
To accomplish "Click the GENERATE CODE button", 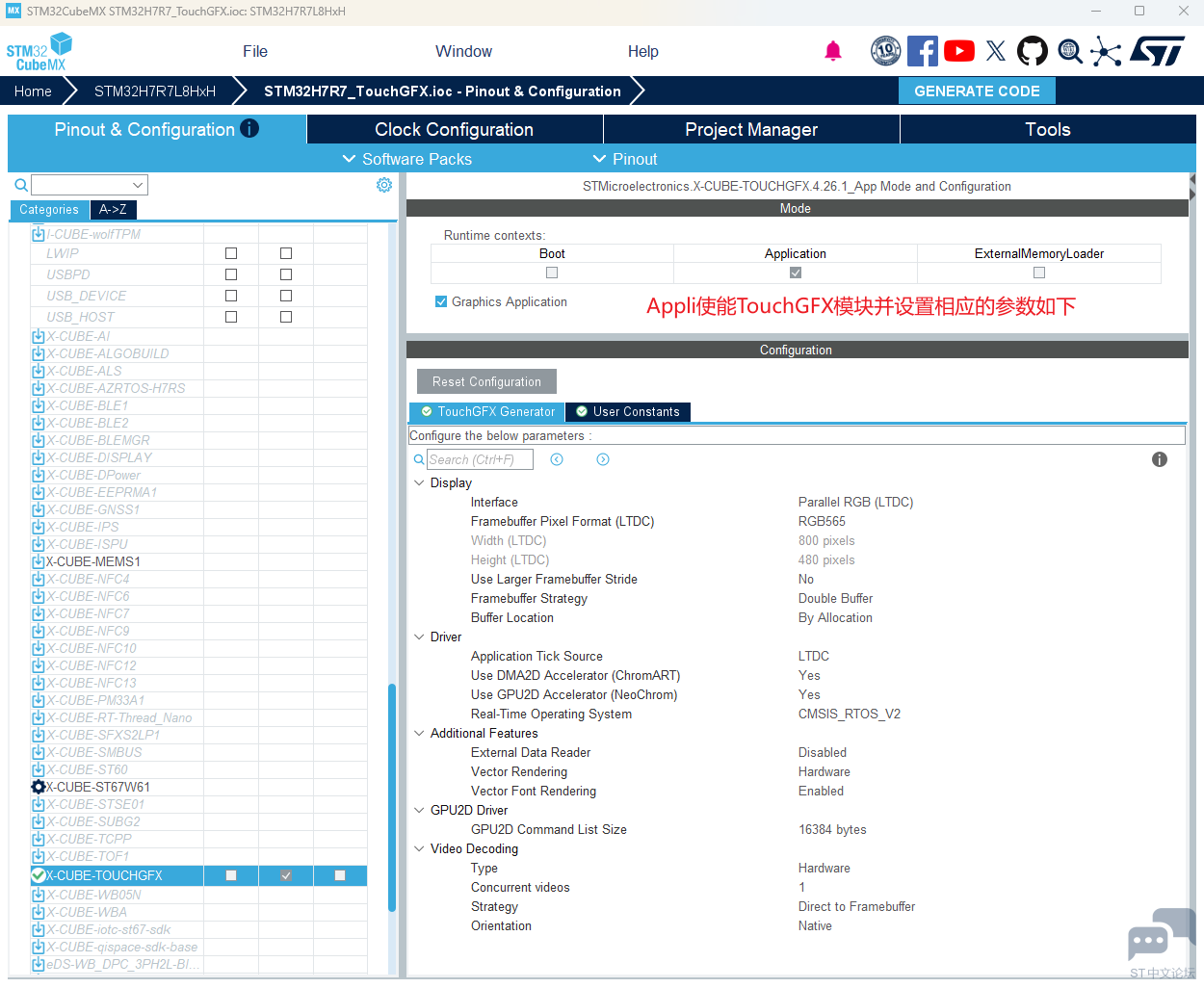I will 977,91.
